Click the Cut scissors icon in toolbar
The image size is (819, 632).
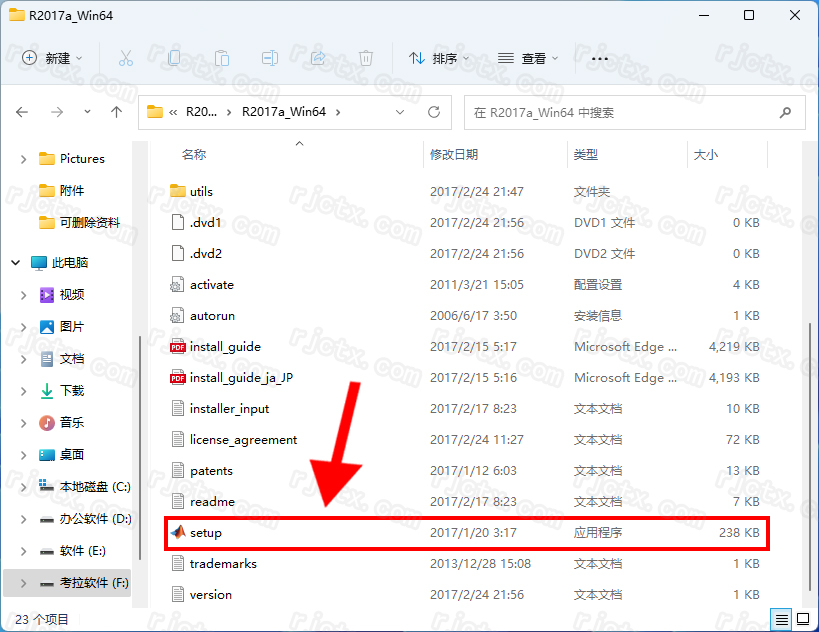click(126, 59)
